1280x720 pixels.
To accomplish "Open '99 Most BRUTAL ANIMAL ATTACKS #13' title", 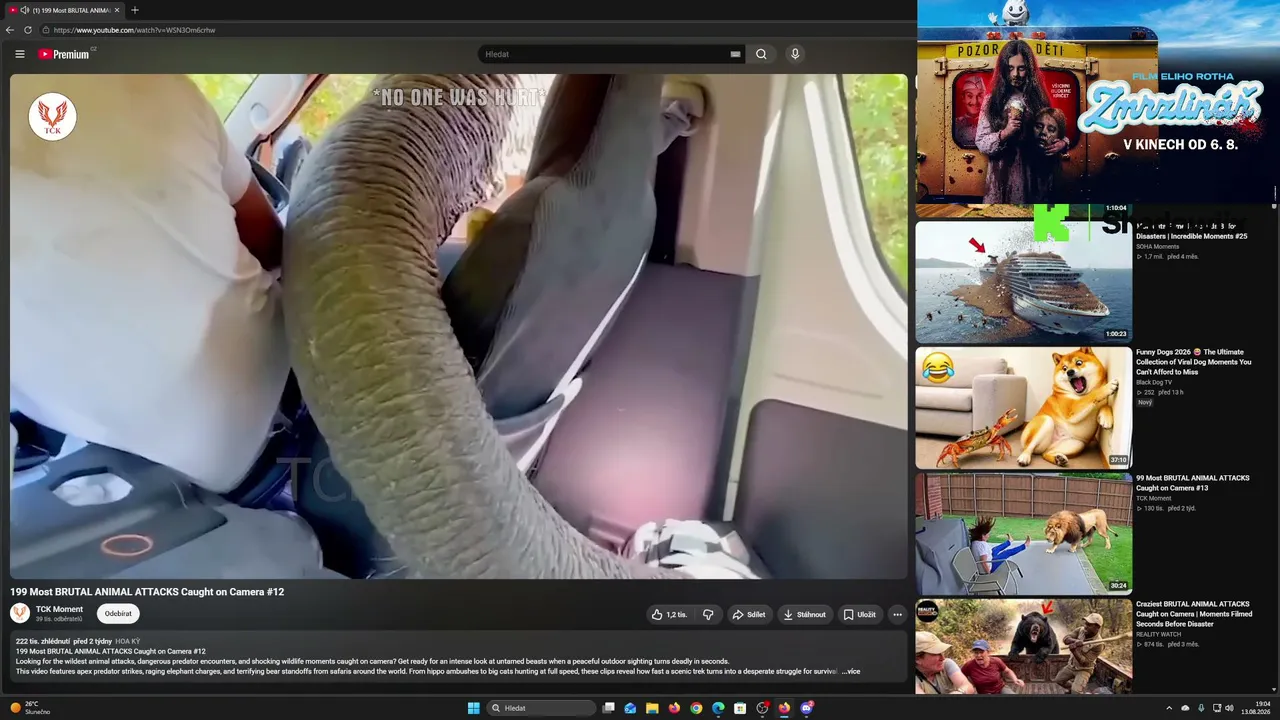I will (x=1193, y=483).
